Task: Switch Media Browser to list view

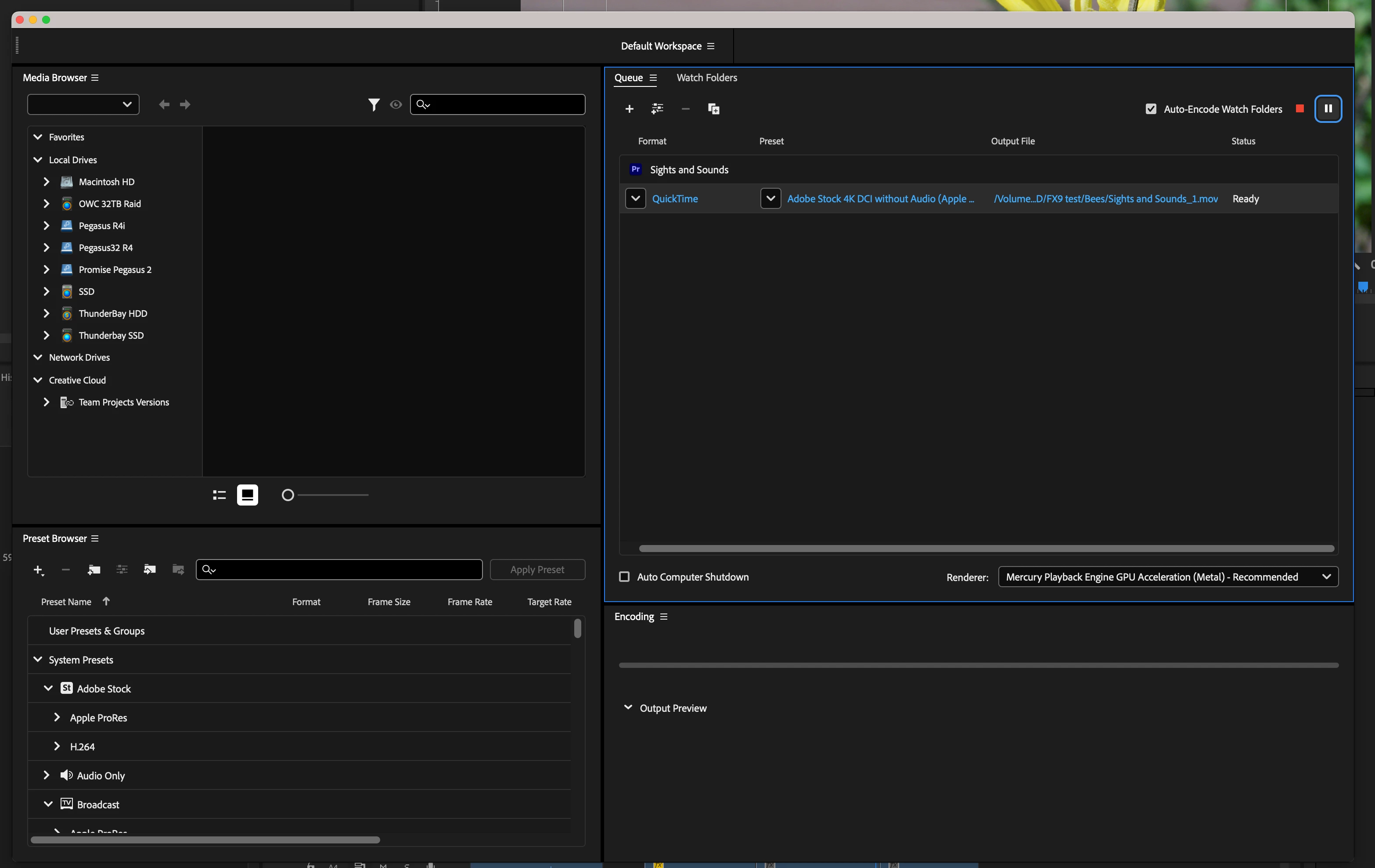Action: pos(219,495)
